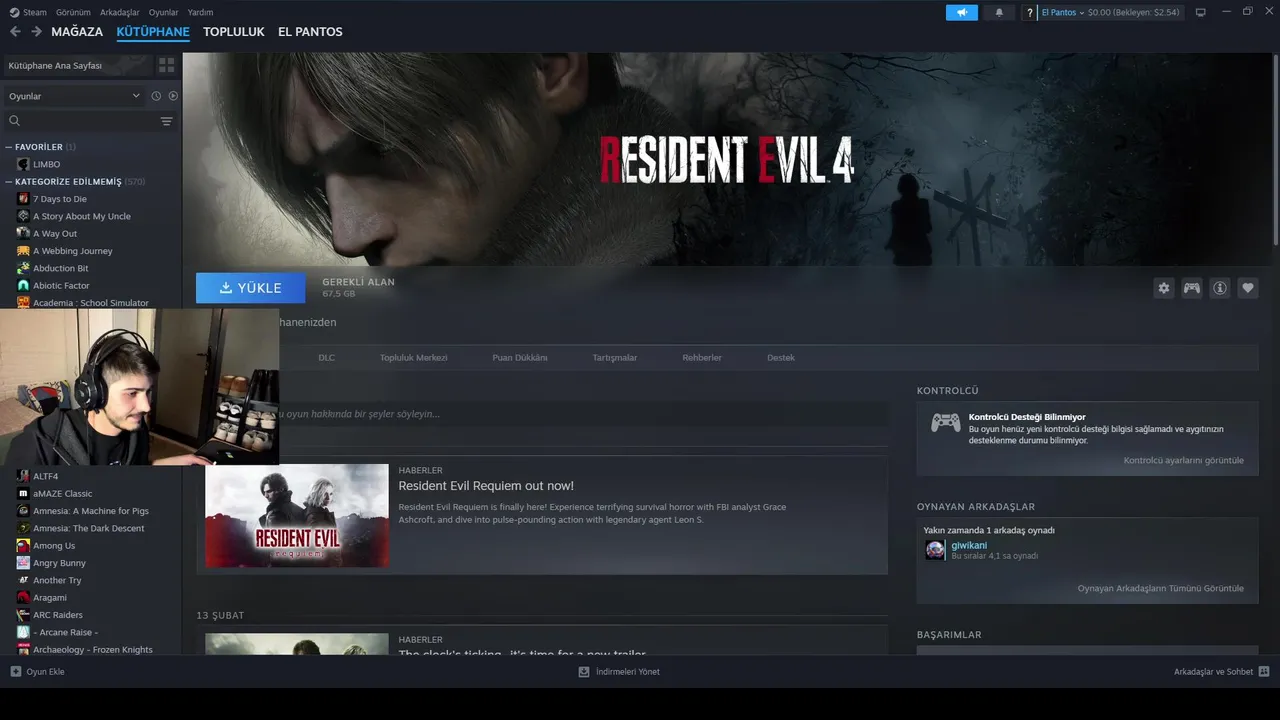Show game info icon
Screen dimensions: 1280x720
pos(1220,288)
